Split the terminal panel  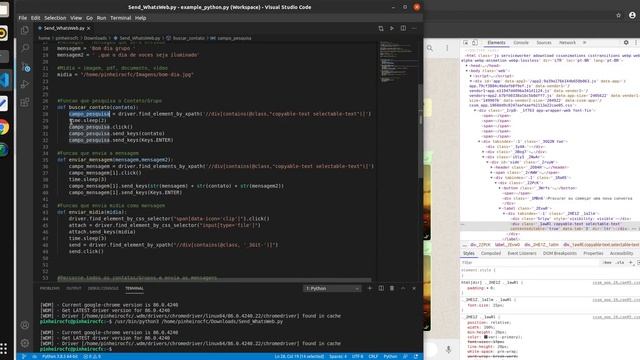381,288
